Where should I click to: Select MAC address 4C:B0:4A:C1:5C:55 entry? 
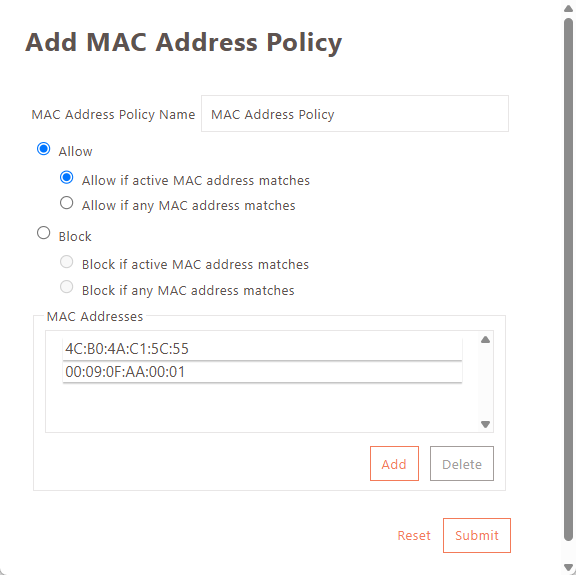[x=262, y=349]
